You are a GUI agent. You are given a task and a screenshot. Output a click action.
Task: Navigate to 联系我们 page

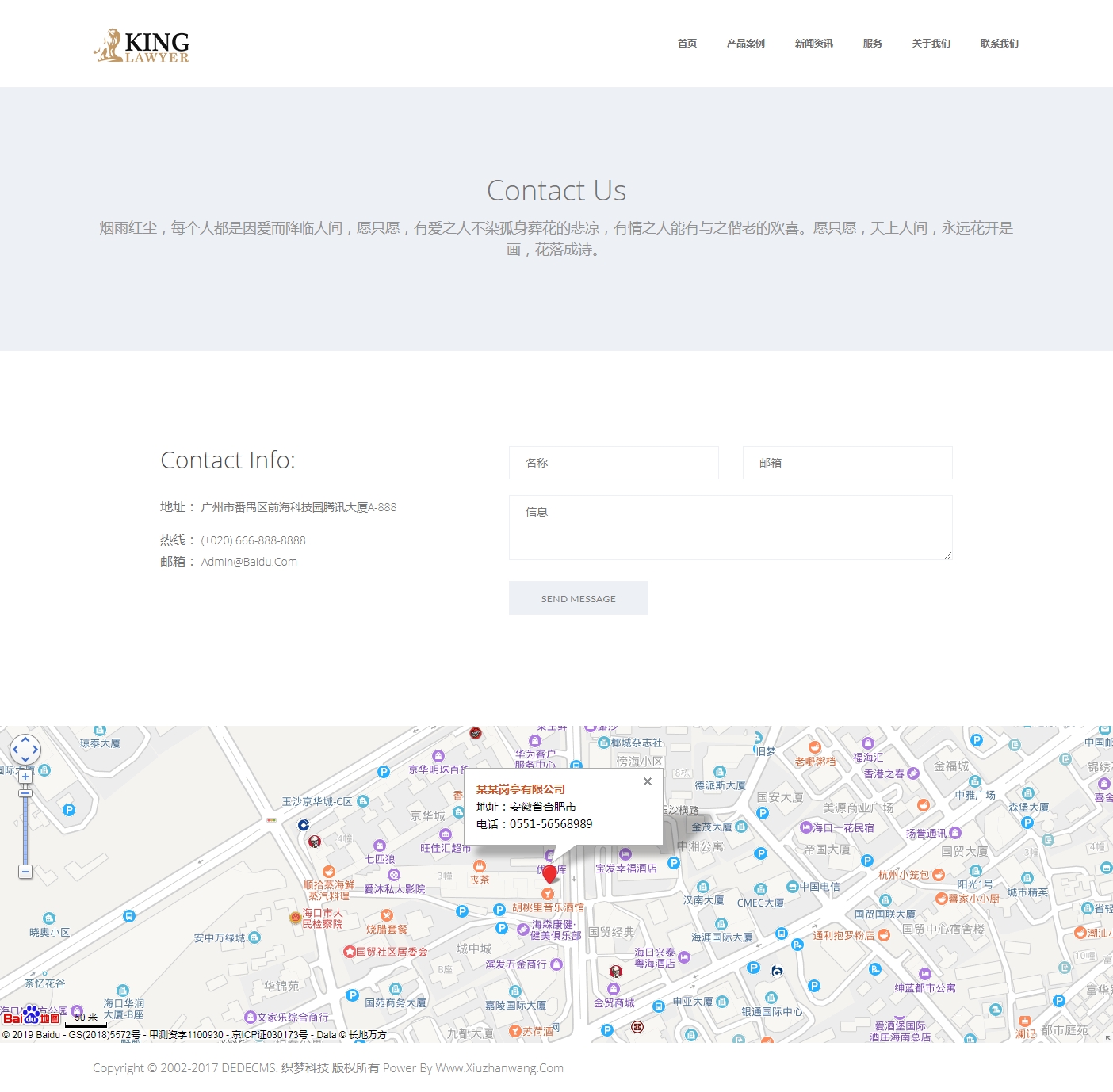coord(999,44)
